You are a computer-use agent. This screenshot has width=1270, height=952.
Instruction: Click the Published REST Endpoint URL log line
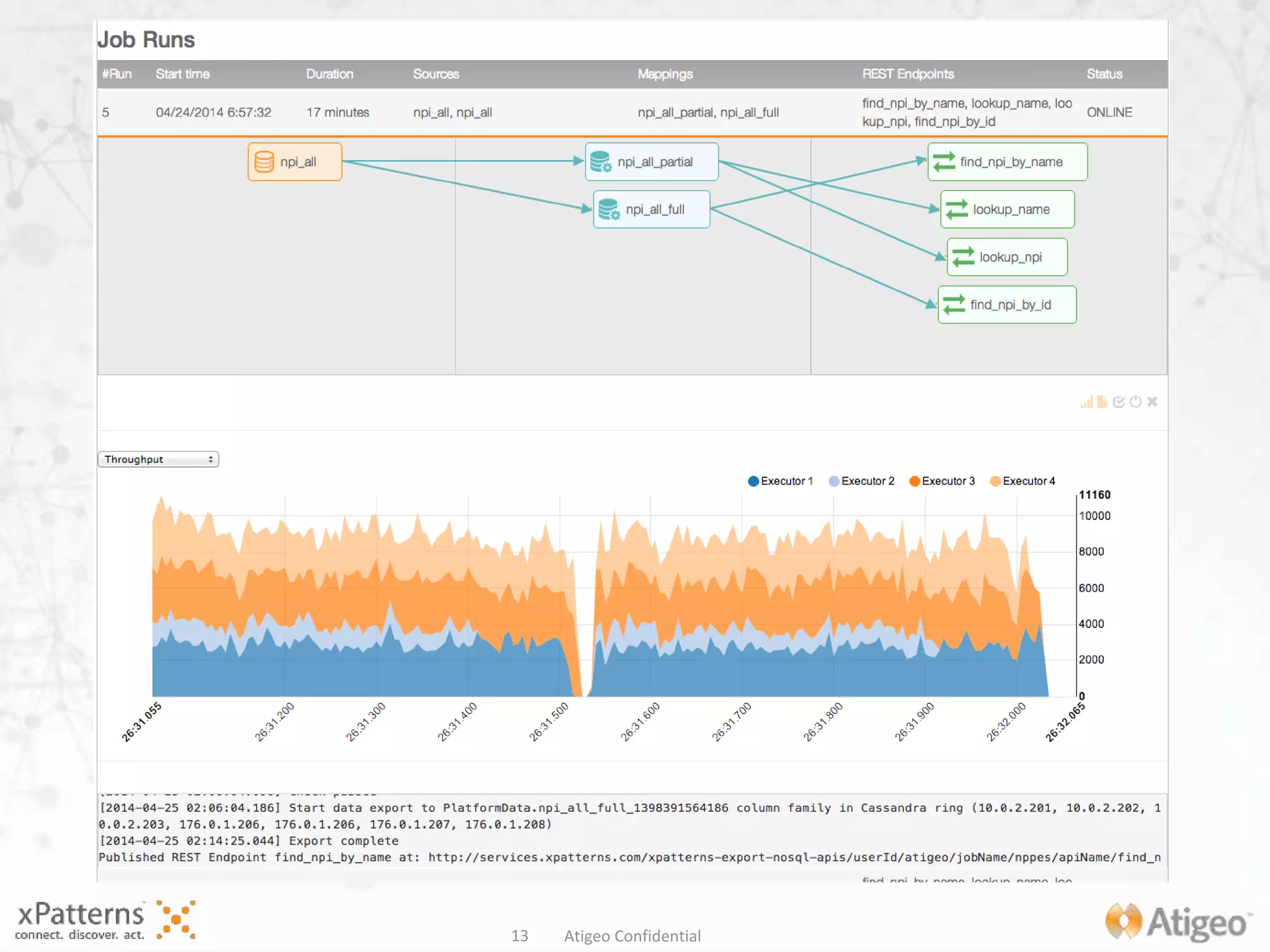point(630,858)
